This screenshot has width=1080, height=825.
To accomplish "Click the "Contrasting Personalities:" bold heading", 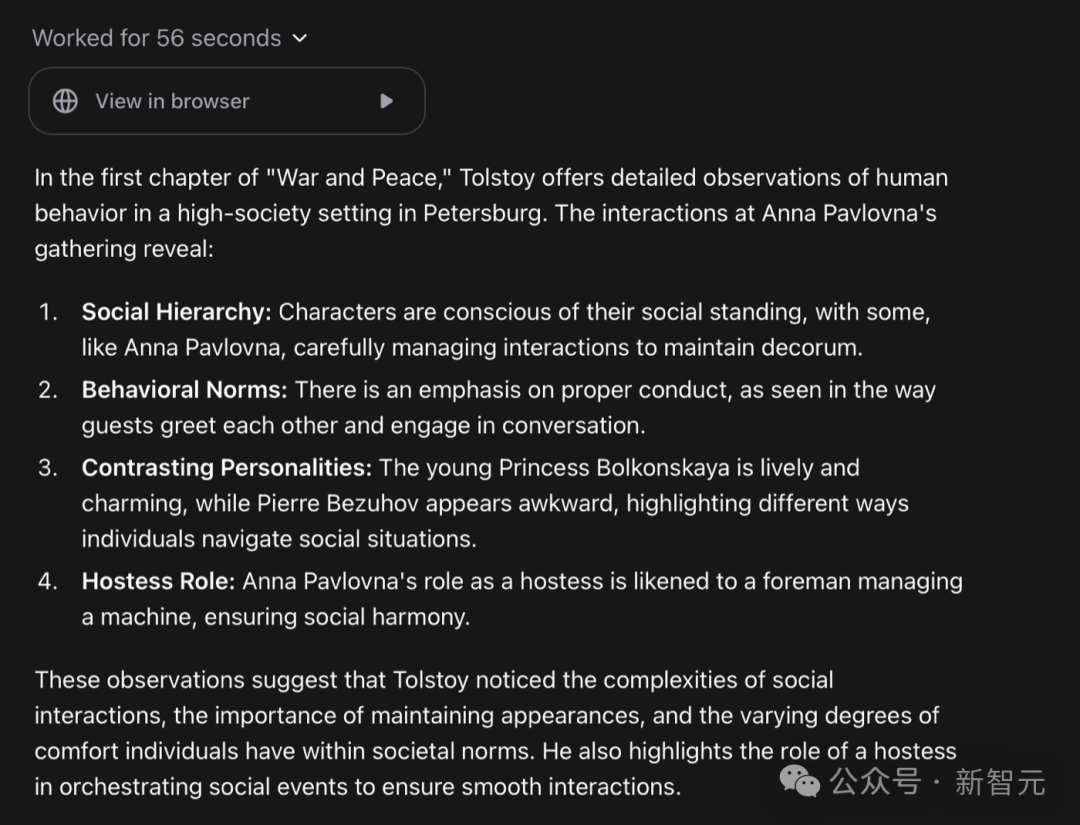I will 226,467.
